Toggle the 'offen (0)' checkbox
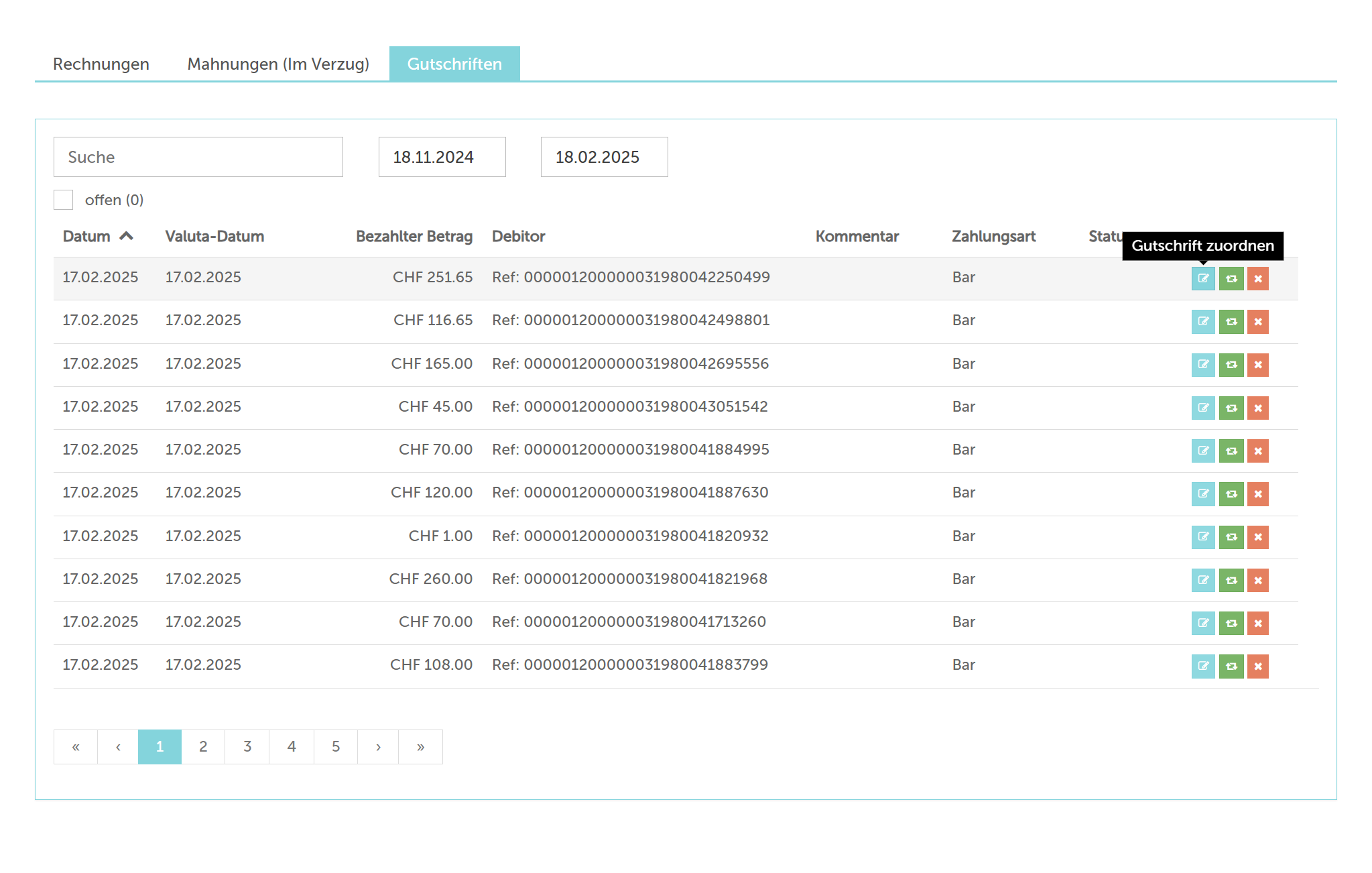The width and height of the screenshot is (1372, 873). pyautogui.click(x=63, y=200)
